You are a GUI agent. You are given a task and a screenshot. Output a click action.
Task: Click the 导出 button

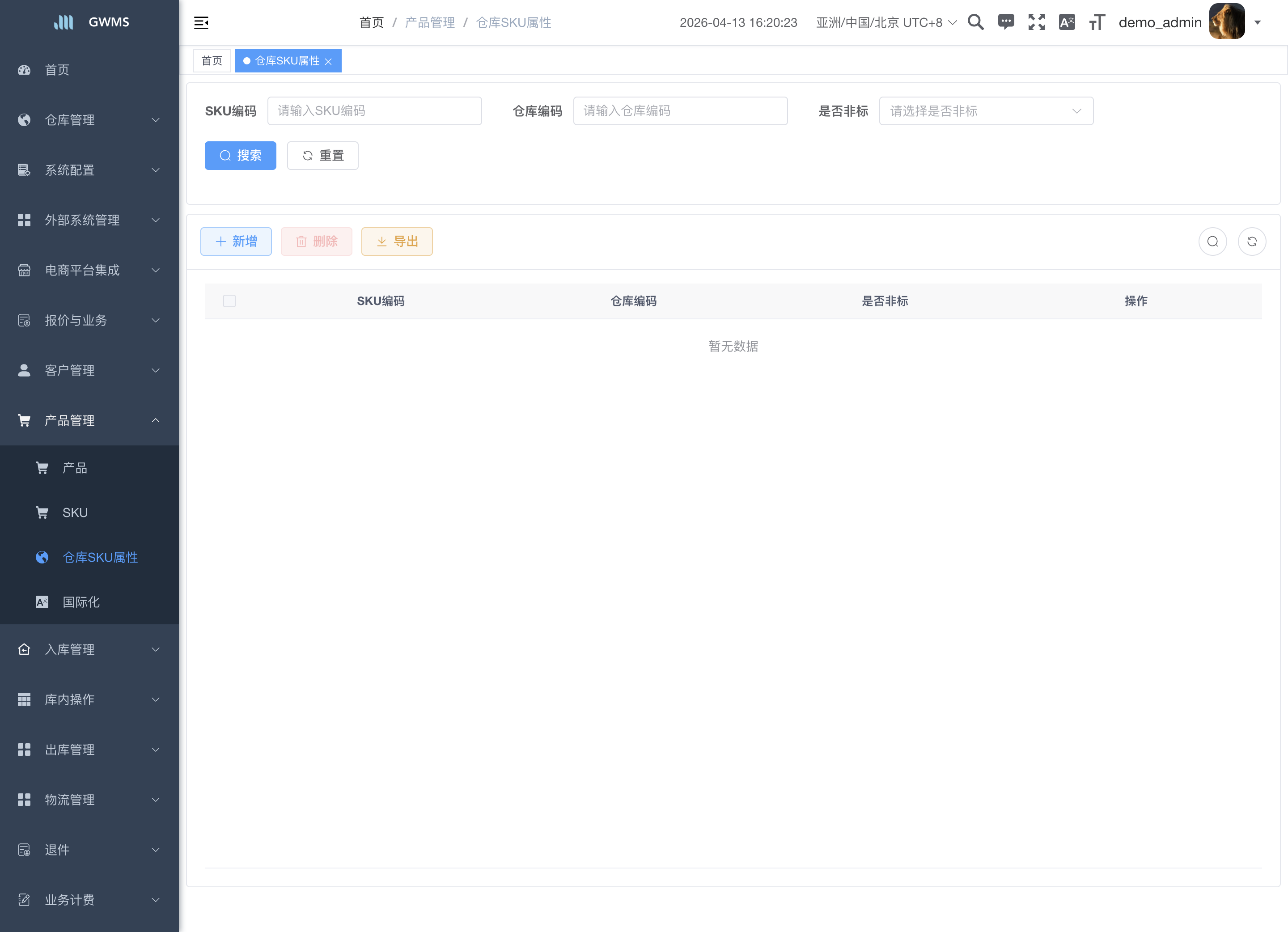tap(397, 241)
